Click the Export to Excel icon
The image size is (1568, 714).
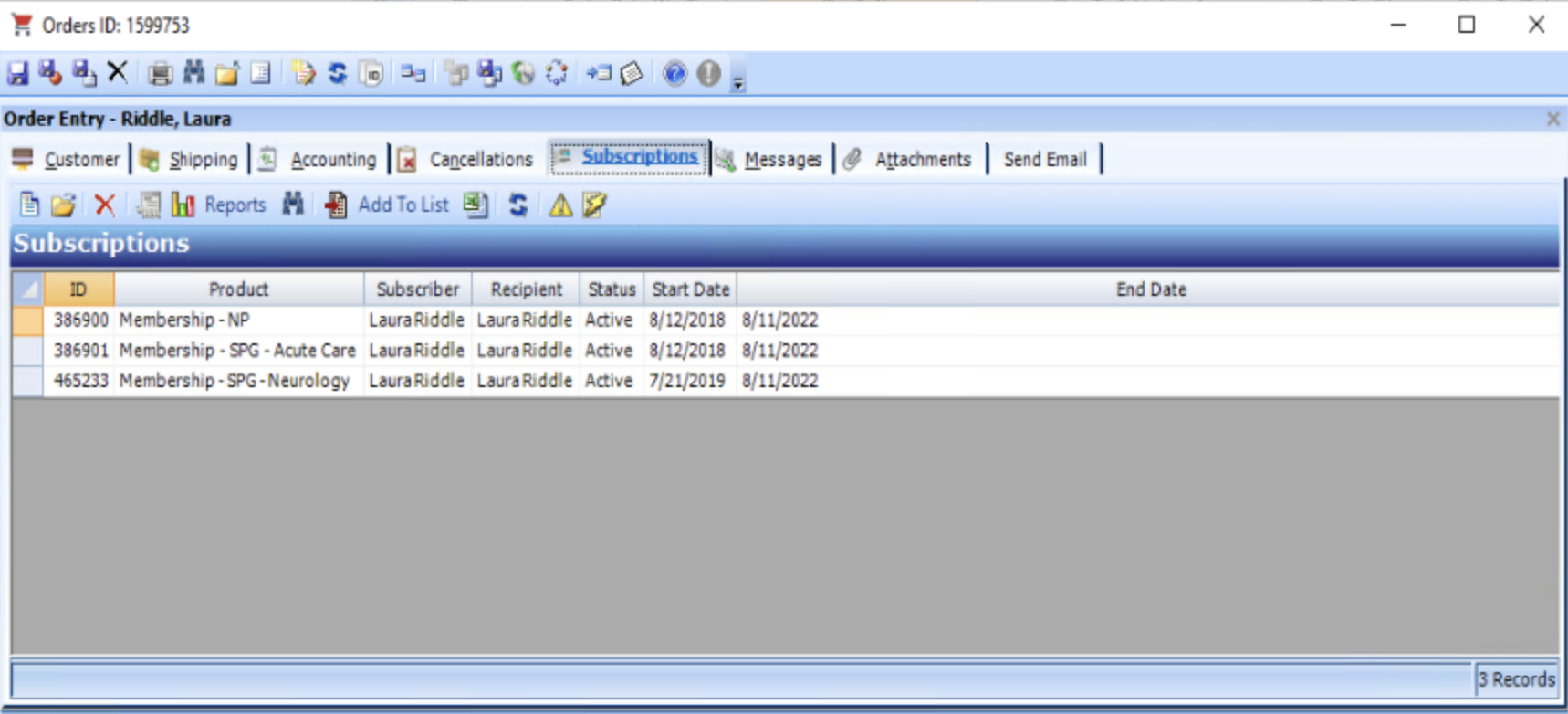[x=475, y=205]
